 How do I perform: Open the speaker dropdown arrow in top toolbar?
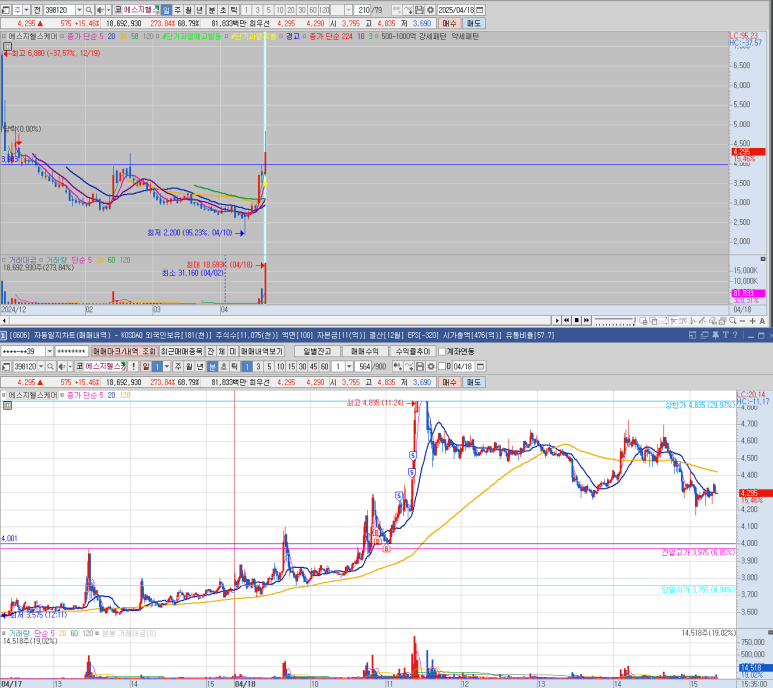[108, 10]
